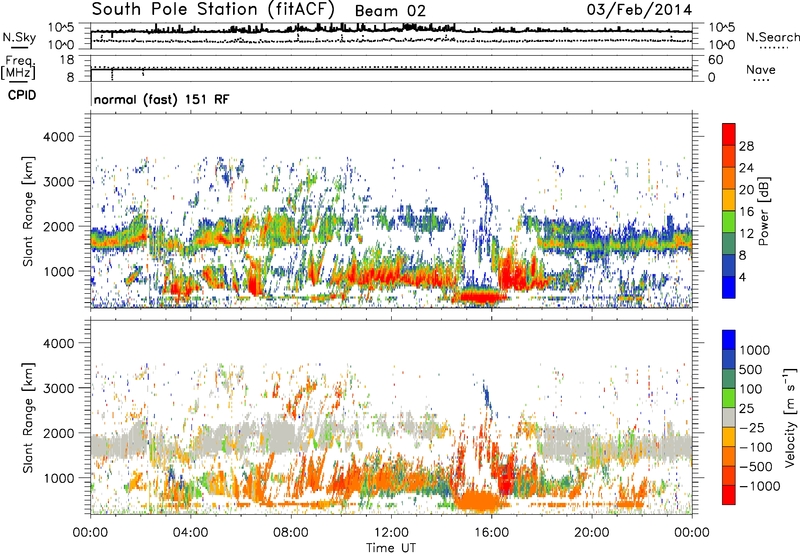
Task: Select the 'Freq. [MHz]' axis label
Action: coord(18,68)
